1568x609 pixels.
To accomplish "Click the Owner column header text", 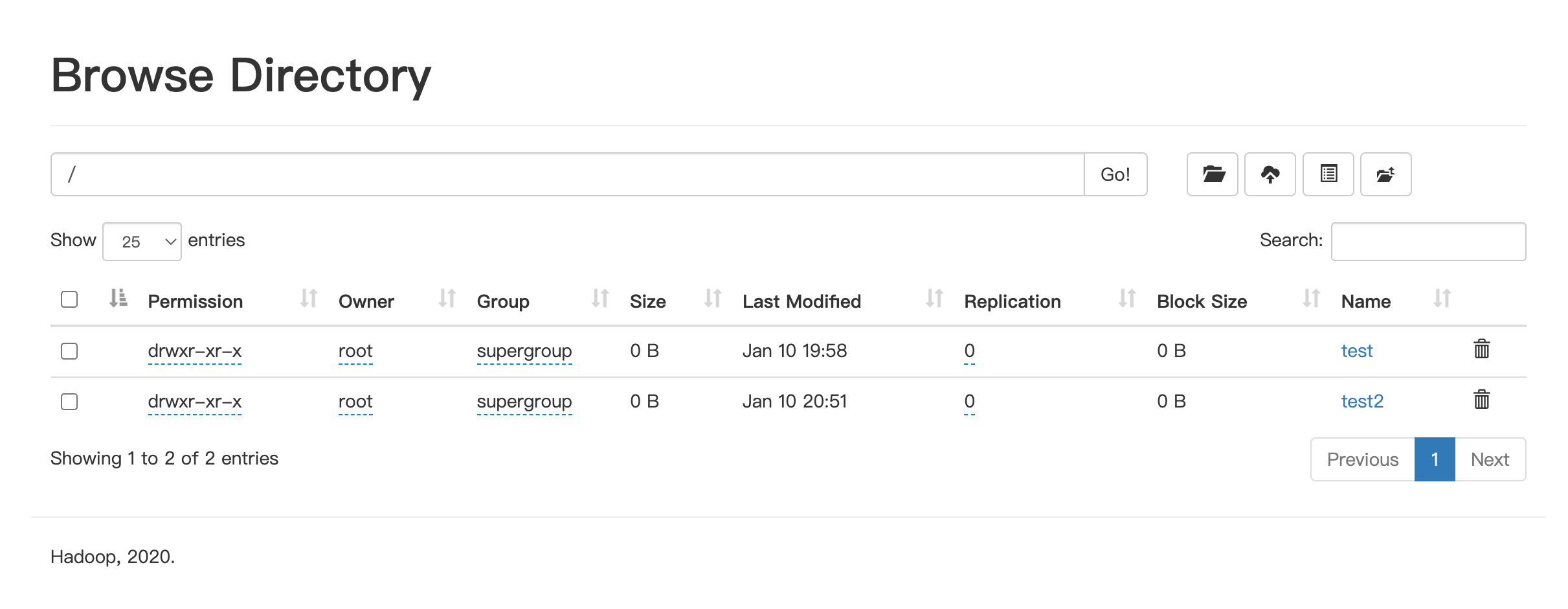I will (366, 301).
